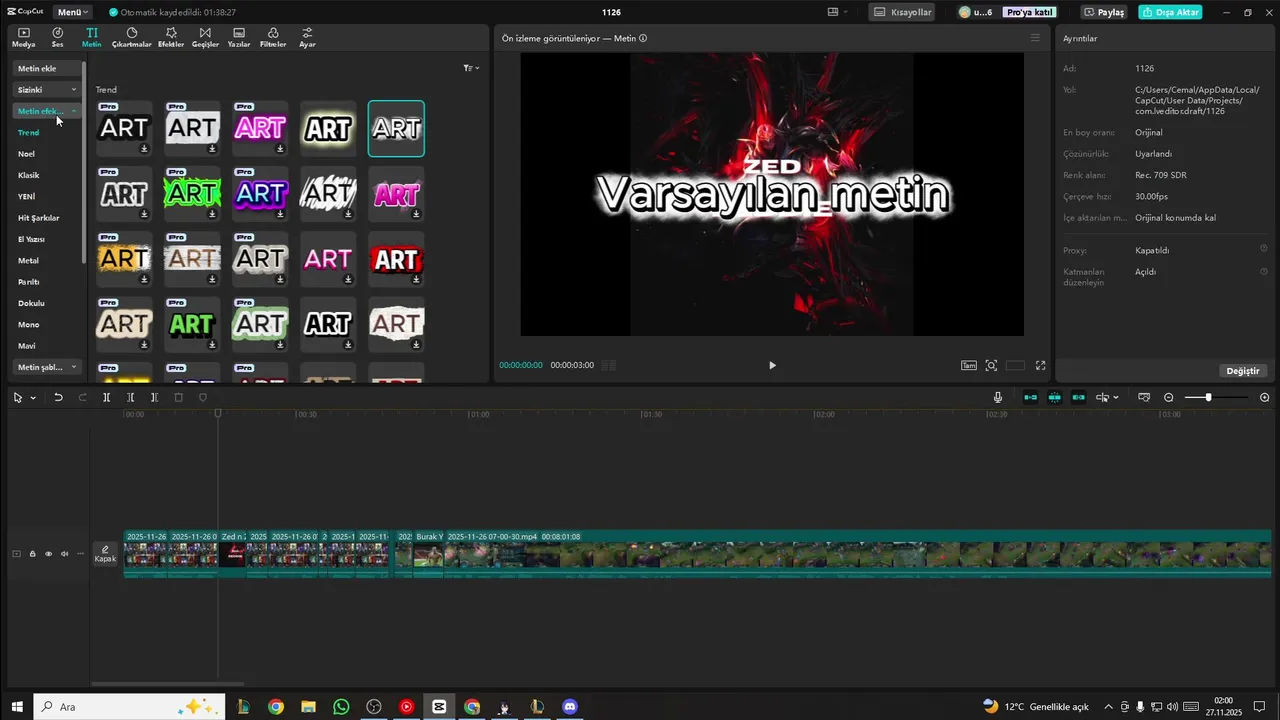Viewport: 1280px width, 720px height.
Task: Click the microphone record voiceover icon
Action: tap(998, 397)
